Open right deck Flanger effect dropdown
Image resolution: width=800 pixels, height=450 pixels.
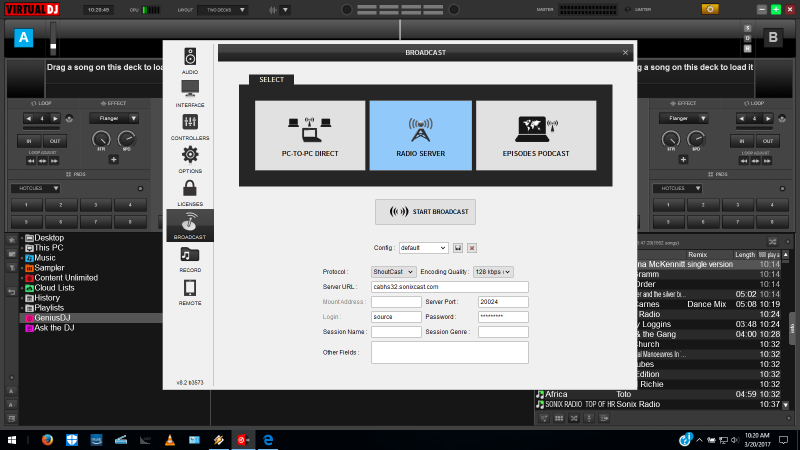point(683,118)
